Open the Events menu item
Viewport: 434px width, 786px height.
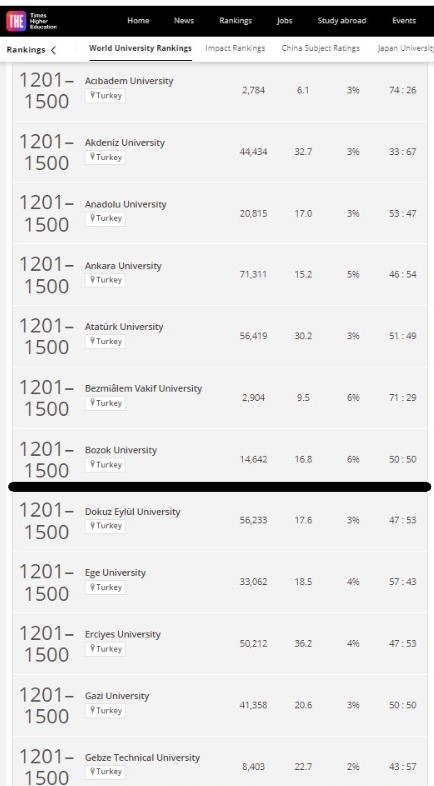[x=404, y=21]
